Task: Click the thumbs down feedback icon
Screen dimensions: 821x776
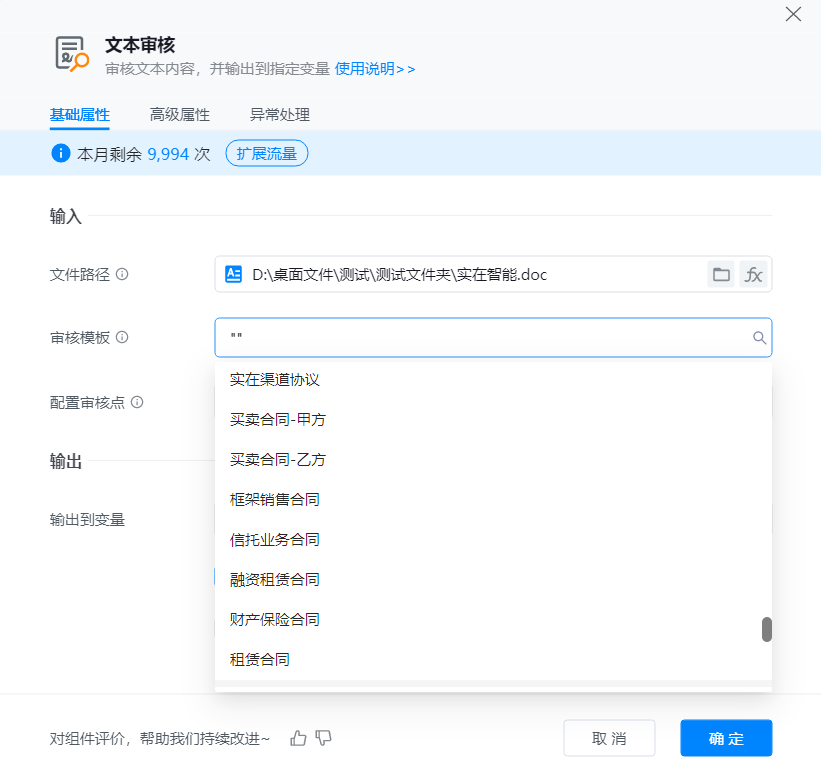Action: tap(323, 738)
